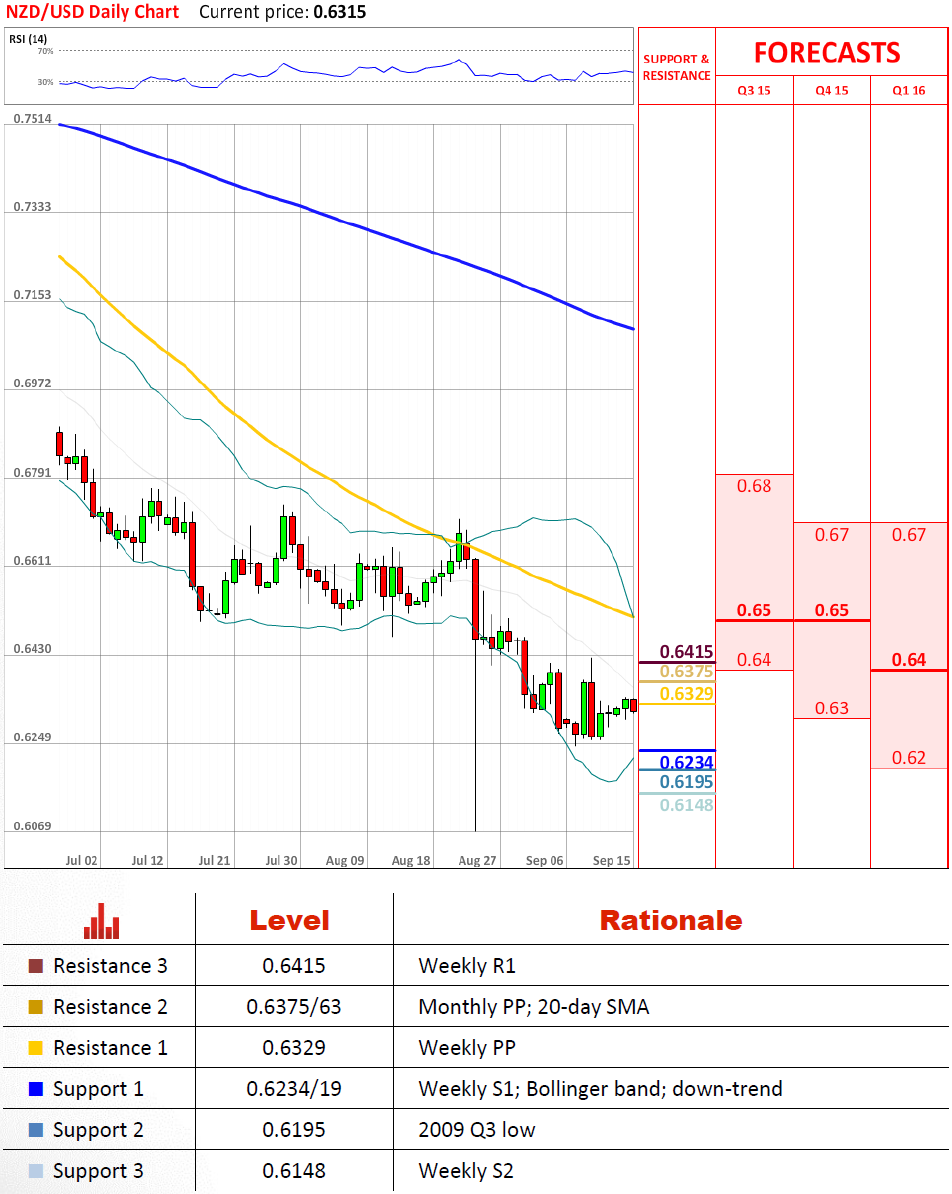The image size is (952, 1194).
Task: Click the red bar chart icon
Action: (102, 921)
